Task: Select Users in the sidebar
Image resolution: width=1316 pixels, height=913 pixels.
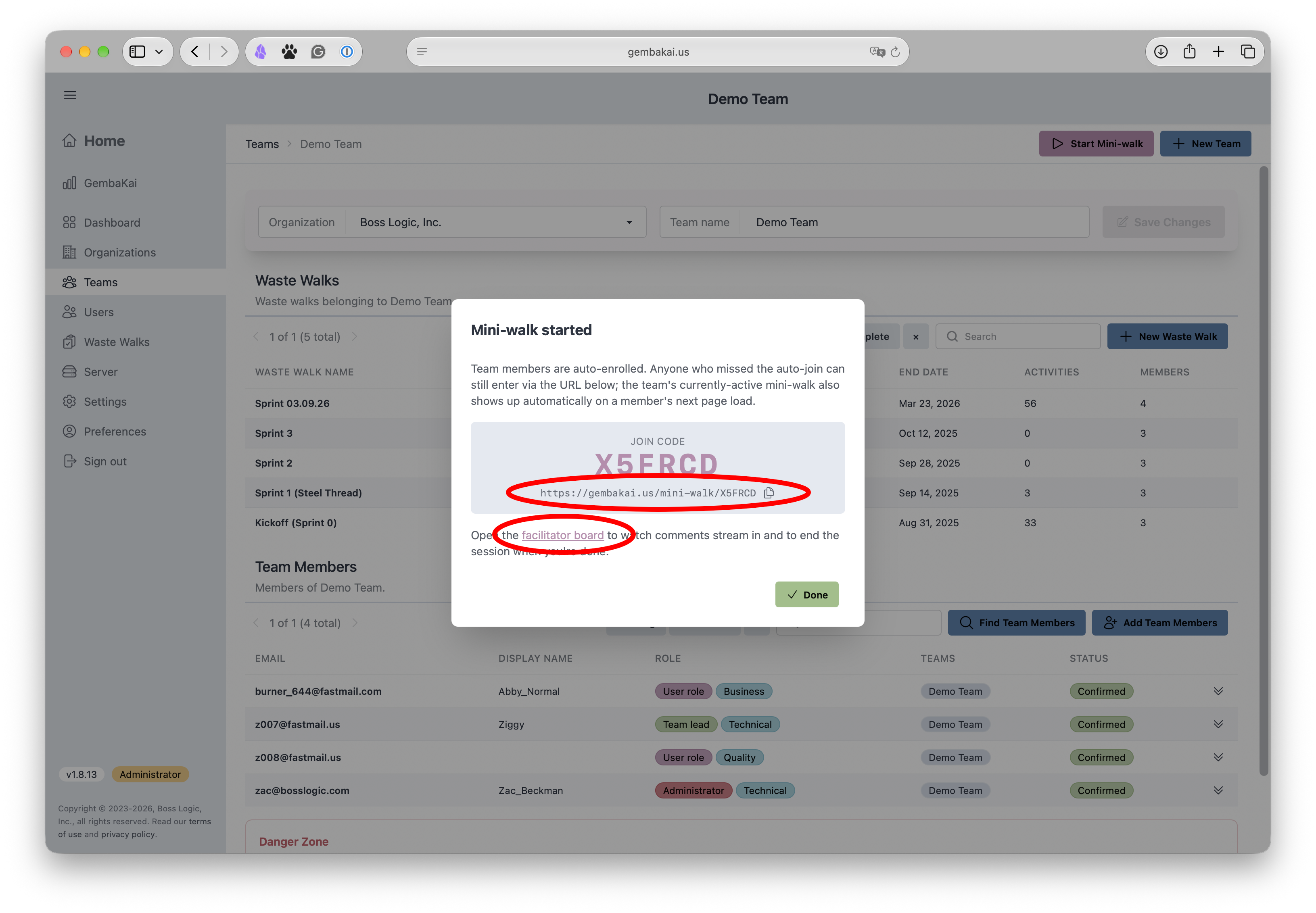Action: tap(98, 313)
